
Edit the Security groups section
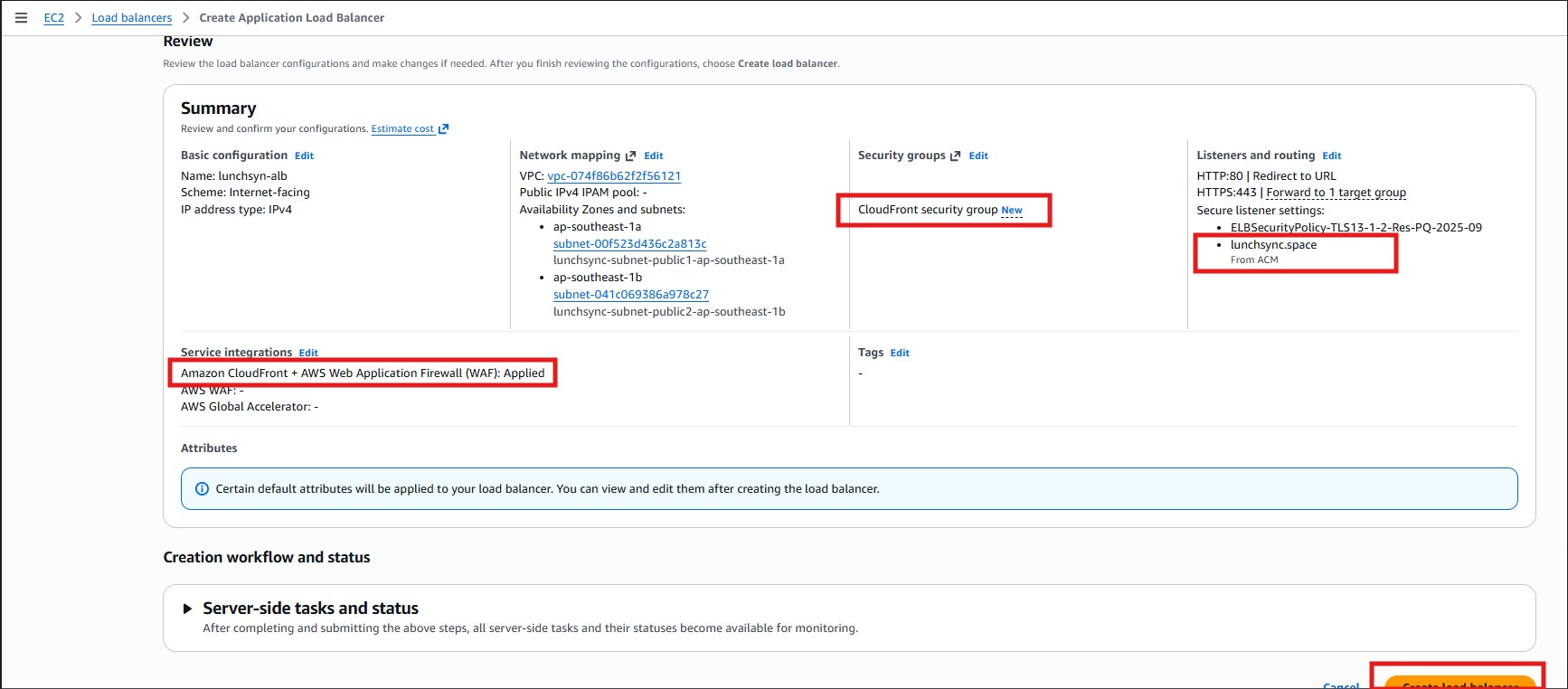(978, 156)
